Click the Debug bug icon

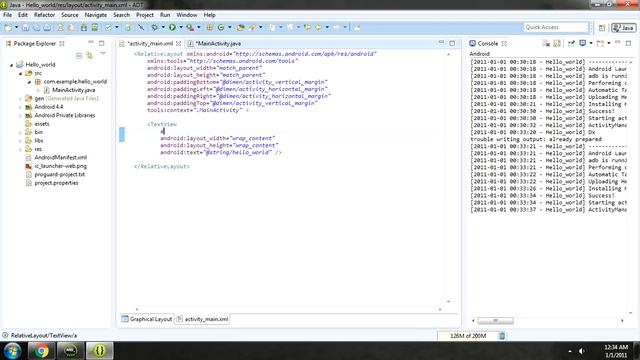tap(155, 27)
